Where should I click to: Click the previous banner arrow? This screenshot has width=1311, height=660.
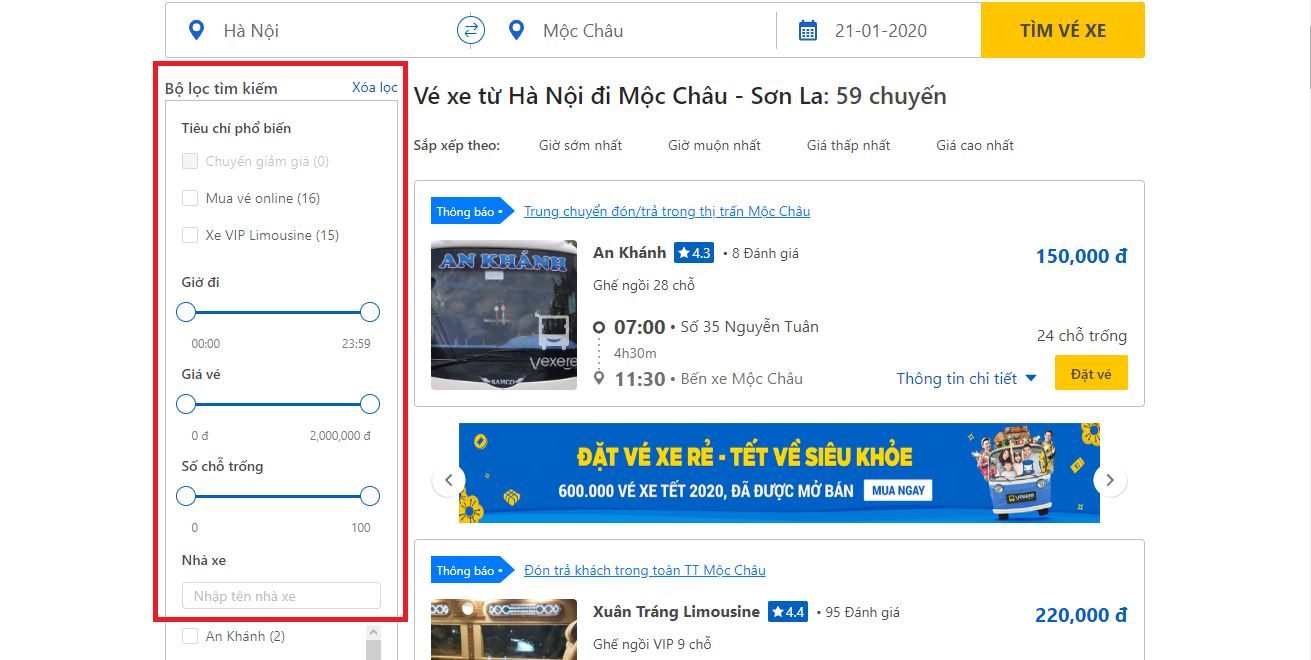pyautogui.click(x=448, y=480)
